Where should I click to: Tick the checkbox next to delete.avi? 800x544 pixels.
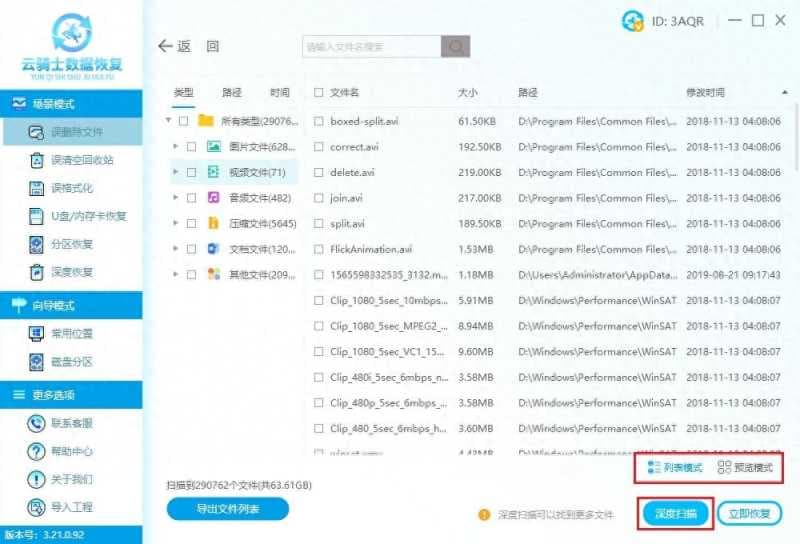click(x=318, y=172)
